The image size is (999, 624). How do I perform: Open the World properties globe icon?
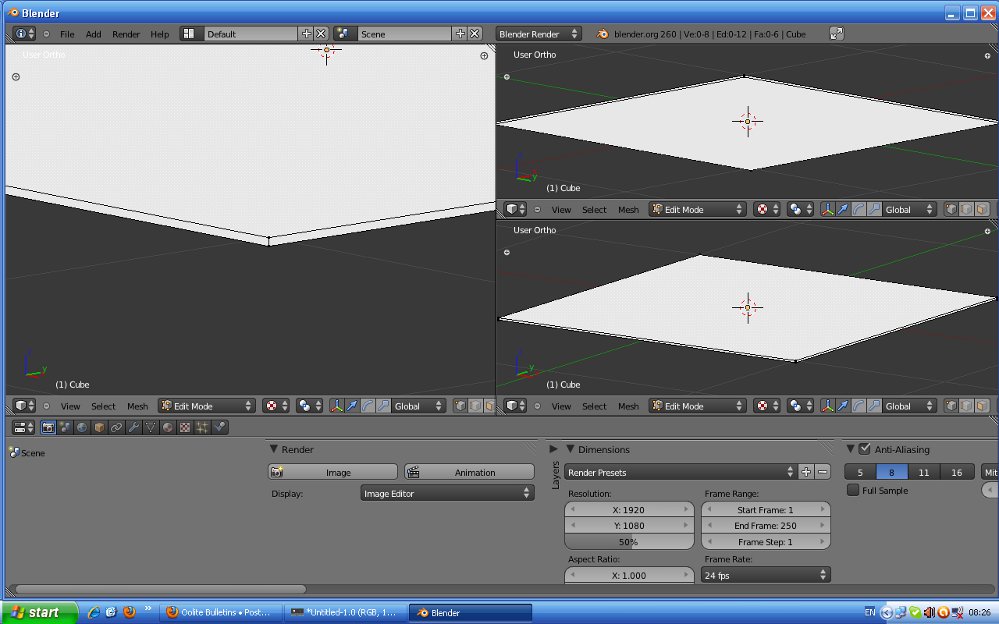click(x=82, y=427)
